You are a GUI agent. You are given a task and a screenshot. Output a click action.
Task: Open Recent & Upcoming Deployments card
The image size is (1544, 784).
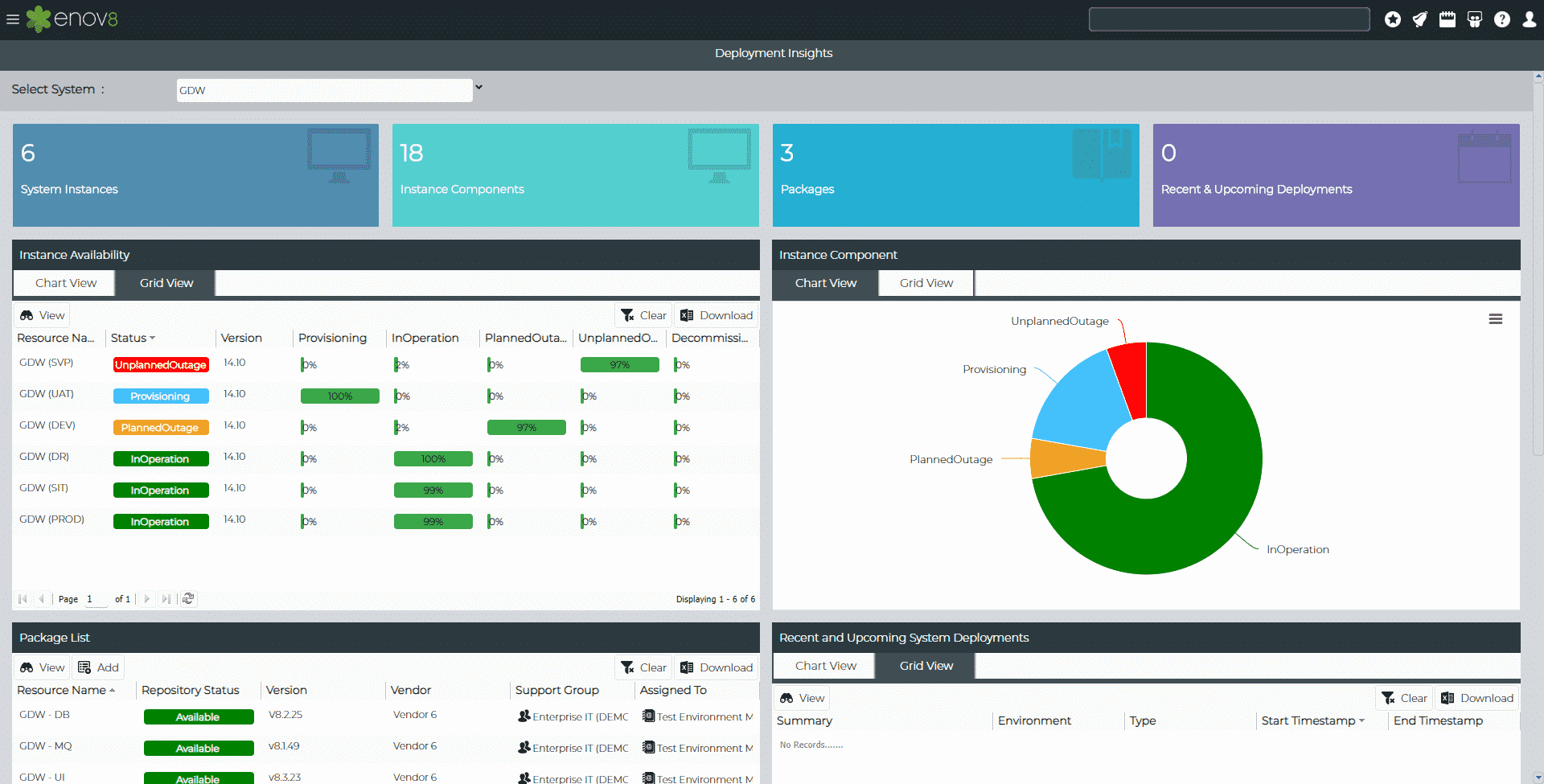tap(1336, 174)
